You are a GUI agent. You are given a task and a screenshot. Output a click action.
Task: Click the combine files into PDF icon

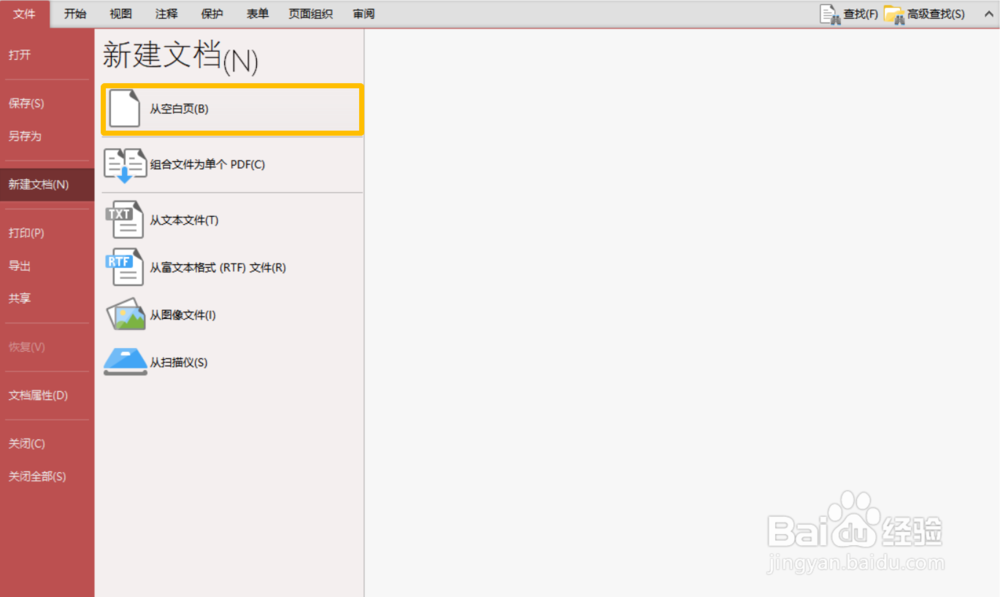click(125, 165)
